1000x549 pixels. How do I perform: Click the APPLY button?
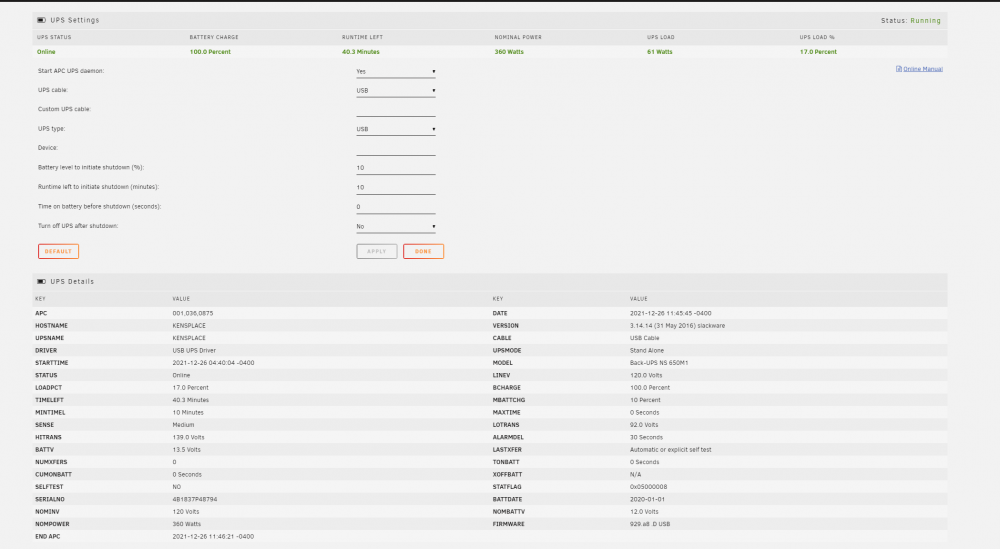376,251
